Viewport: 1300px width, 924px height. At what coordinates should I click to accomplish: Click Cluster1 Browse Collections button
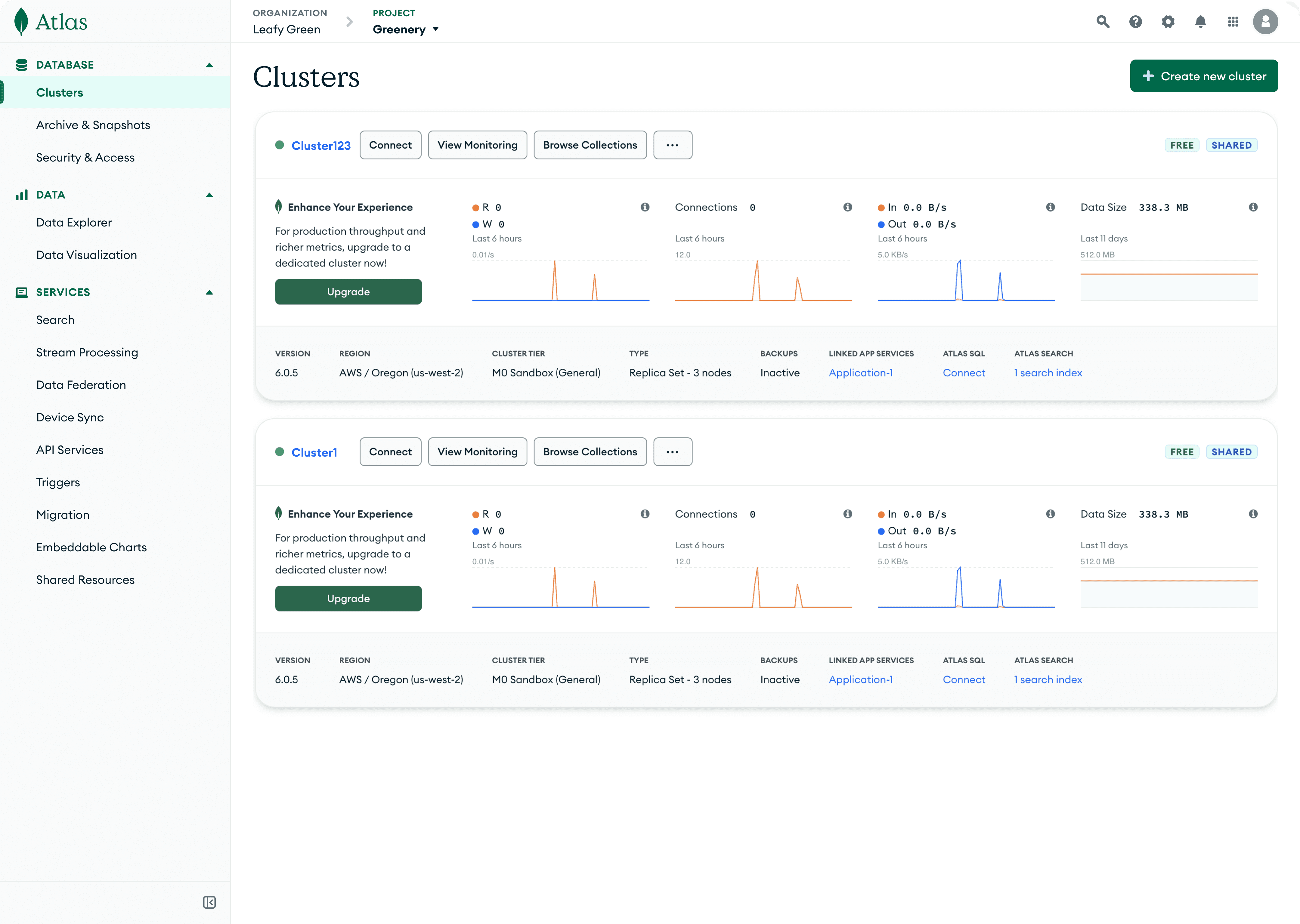point(590,452)
